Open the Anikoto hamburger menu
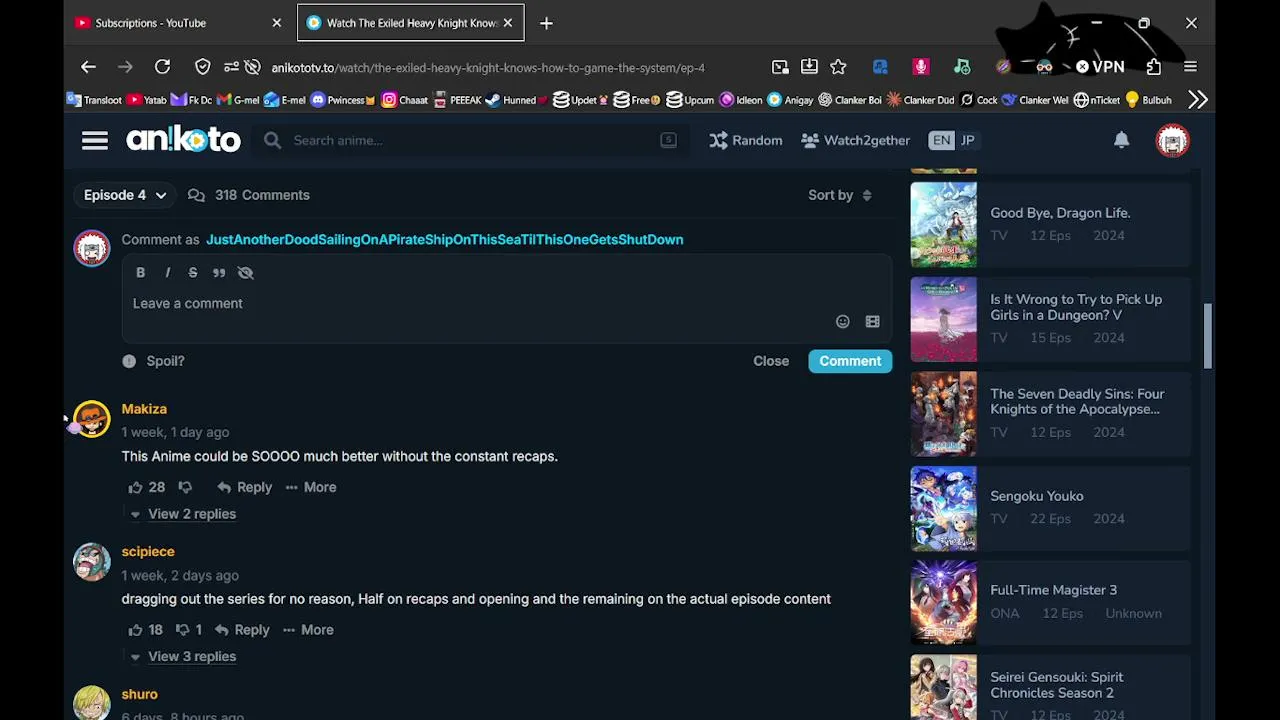Viewport: 1280px width, 720px height. click(95, 140)
